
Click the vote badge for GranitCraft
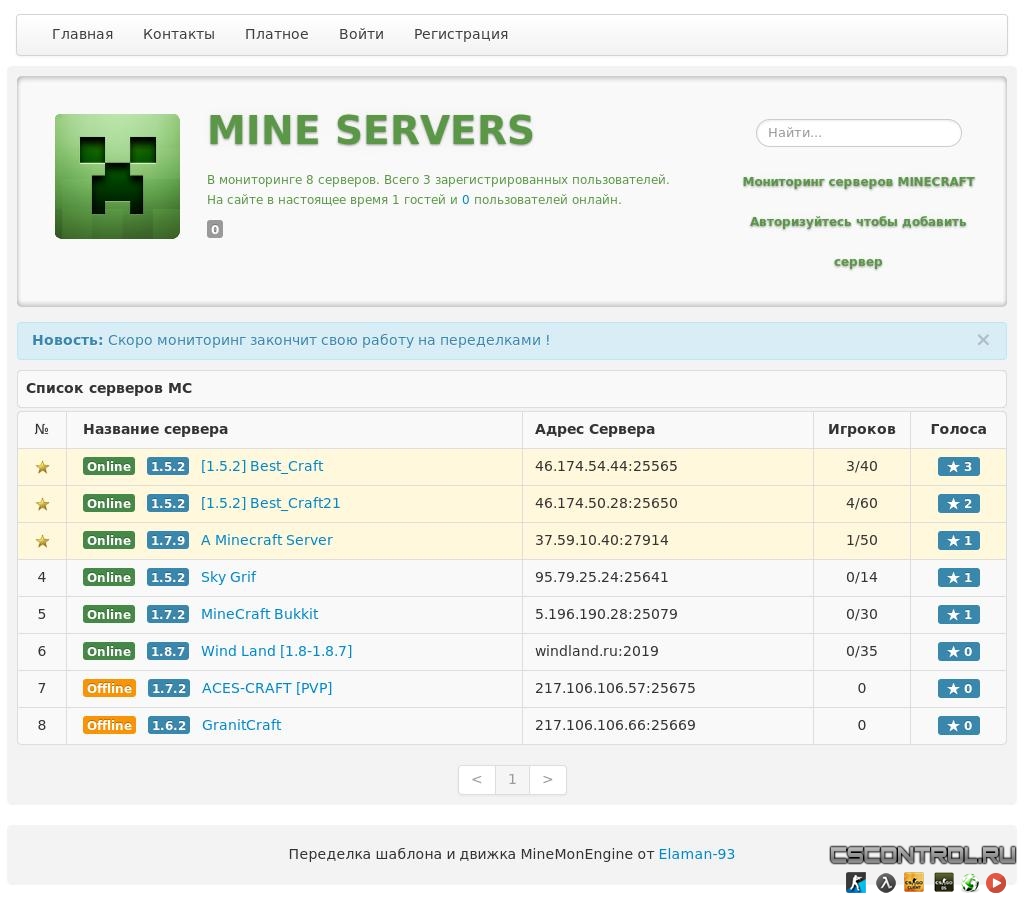coord(958,726)
